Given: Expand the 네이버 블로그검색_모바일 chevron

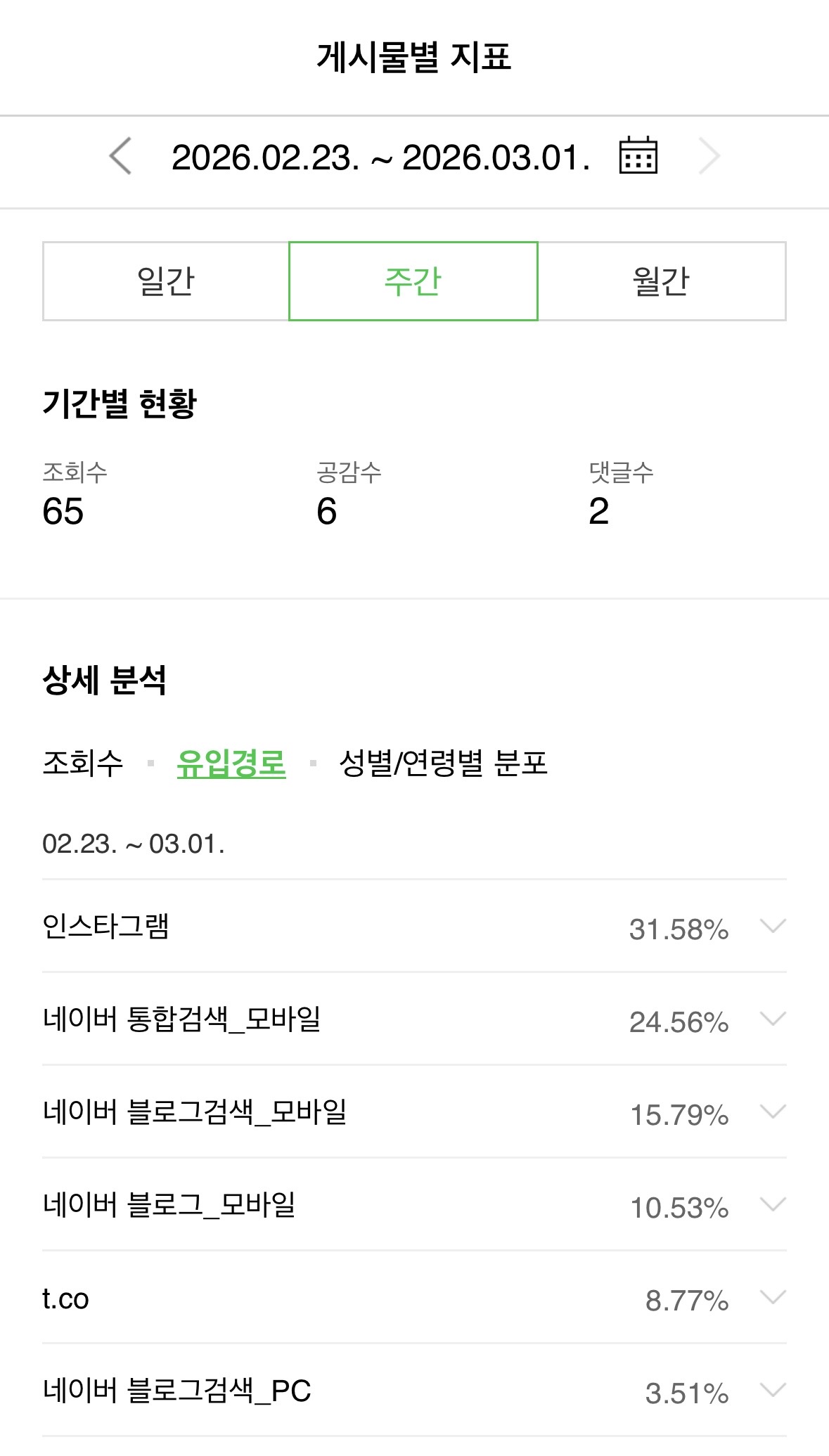Looking at the screenshot, I should click(773, 1112).
